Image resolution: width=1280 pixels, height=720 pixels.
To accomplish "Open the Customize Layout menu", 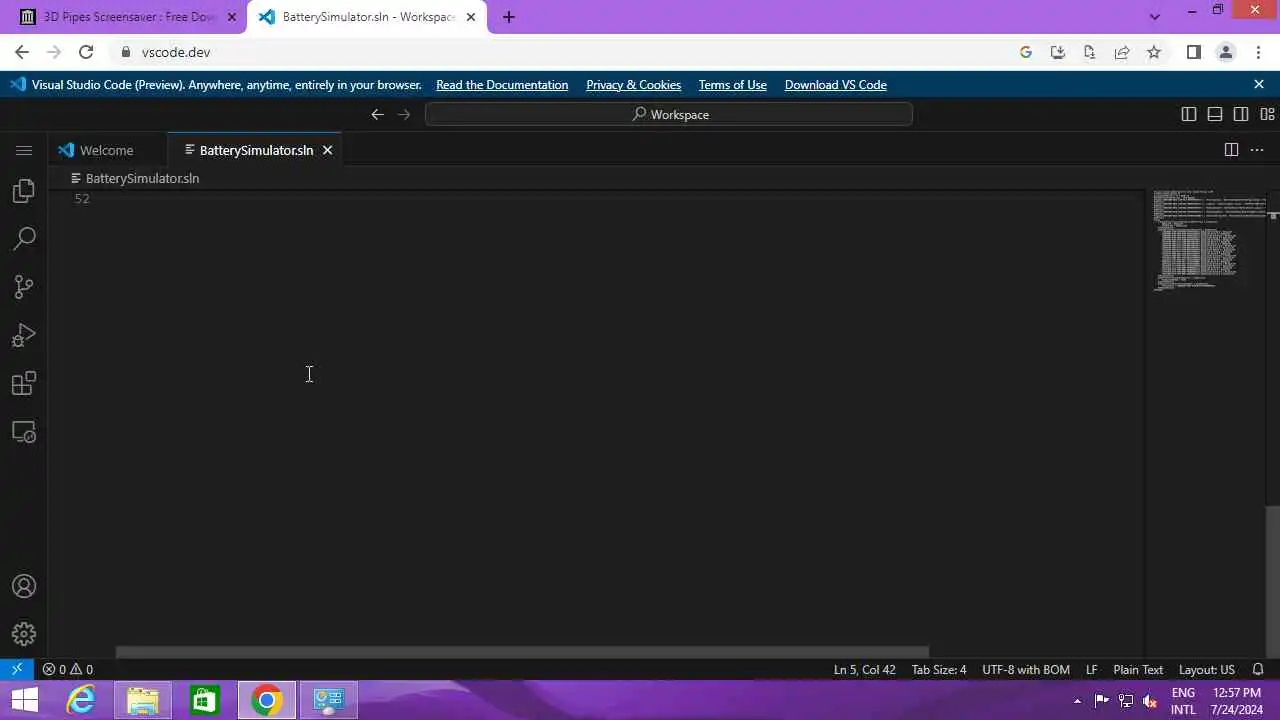I will pyautogui.click(x=1267, y=114).
